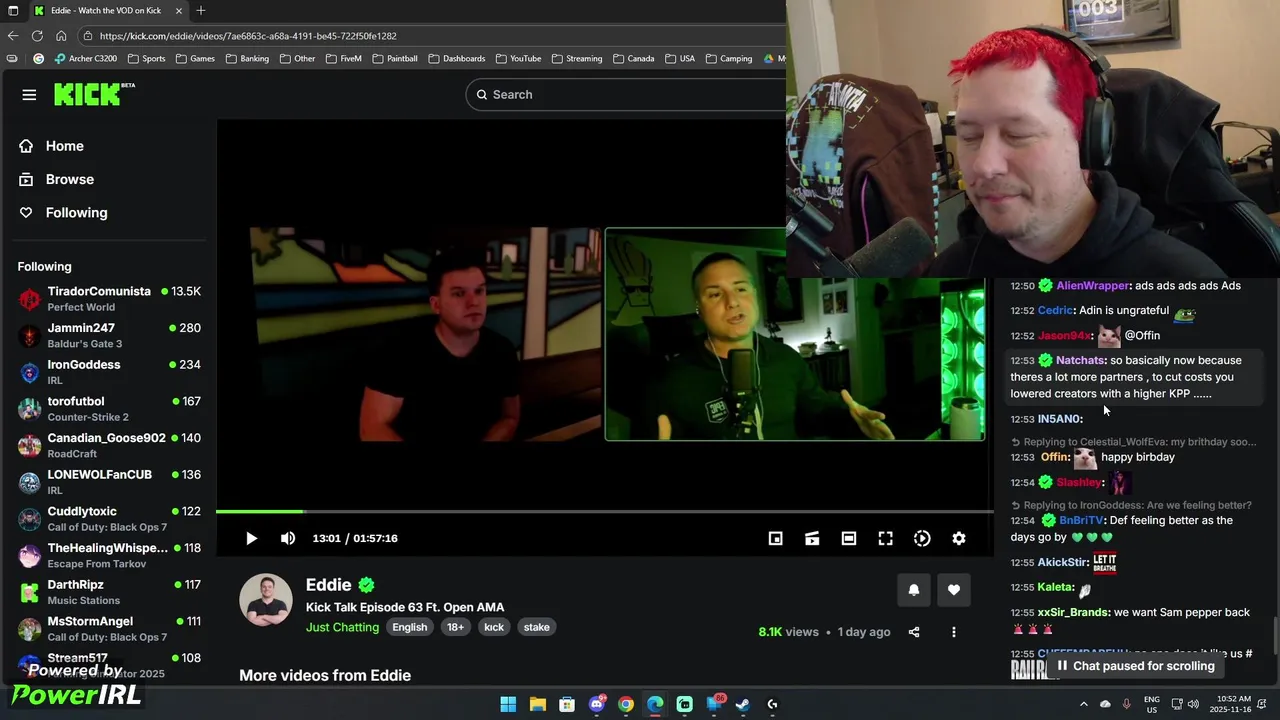Open playback speed control

click(x=922, y=538)
